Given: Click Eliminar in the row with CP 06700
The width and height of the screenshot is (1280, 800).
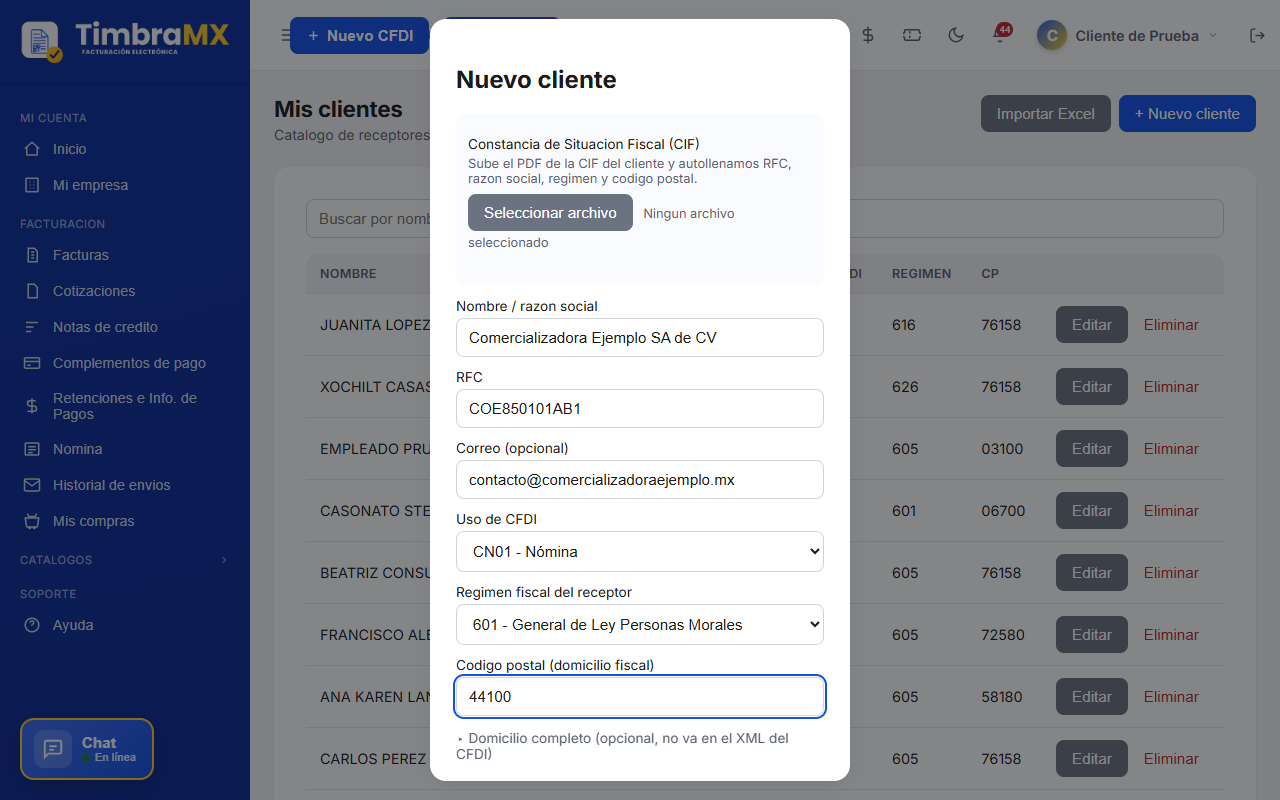Looking at the screenshot, I should (x=1171, y=511).
